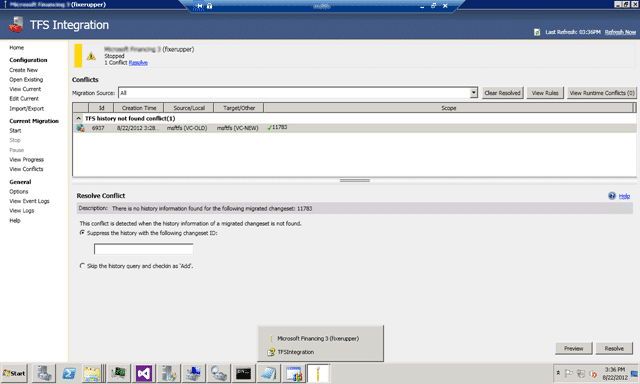Image resolution: width=640 pixels, height=384 pixels.
Task: Open View Current configuration
Action: pyautogui.click(x=25, y=89)
